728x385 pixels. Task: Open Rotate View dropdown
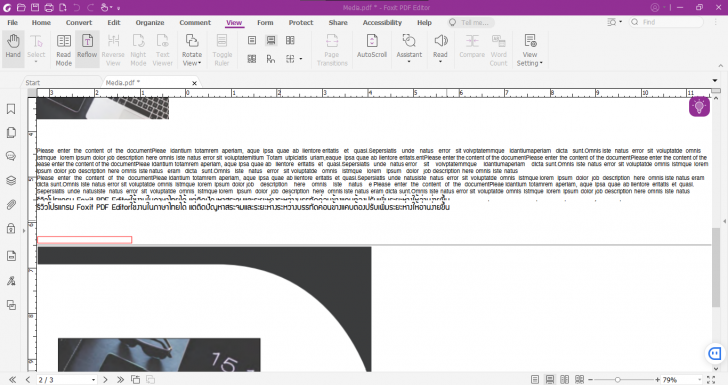tap(192, 50)
